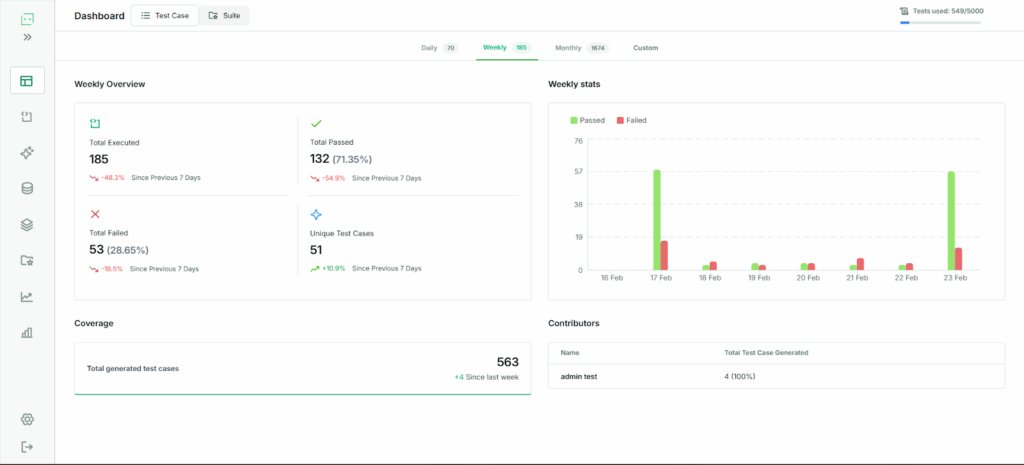Screen dimensions: 1024x465
Task: Click the 19 Feb axis label
Action: pos(759,278)
